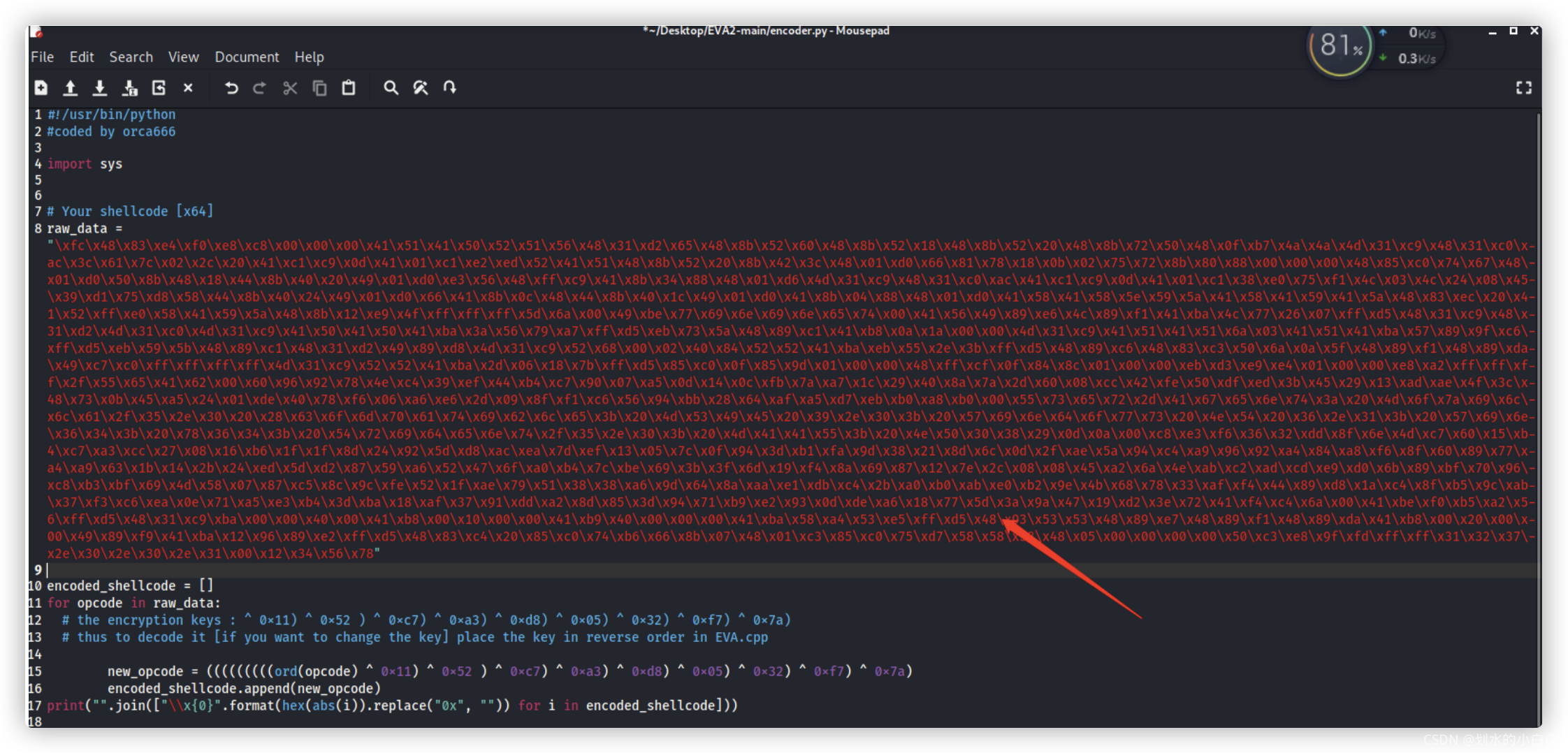This screenshot has width=1568, height=753.
Task: Click the download speed '0.3K/s' indicator
Action: point(1416,59)
